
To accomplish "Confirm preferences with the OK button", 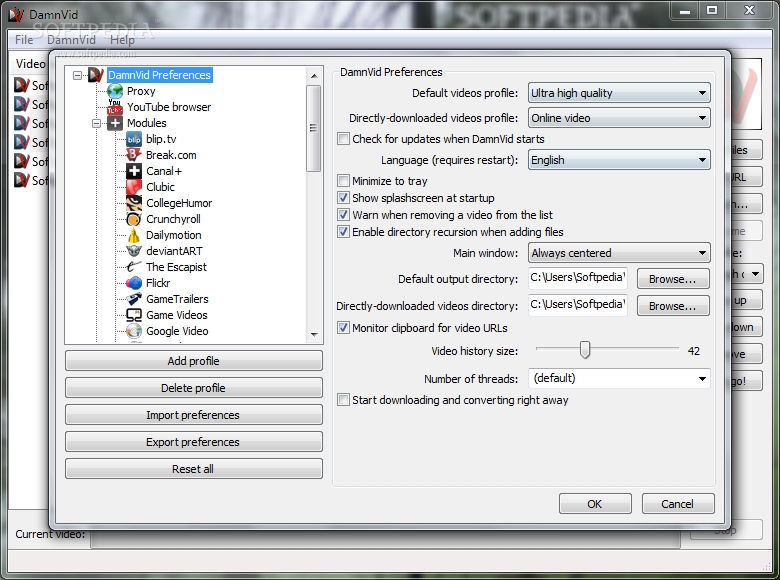I will 595,504.
